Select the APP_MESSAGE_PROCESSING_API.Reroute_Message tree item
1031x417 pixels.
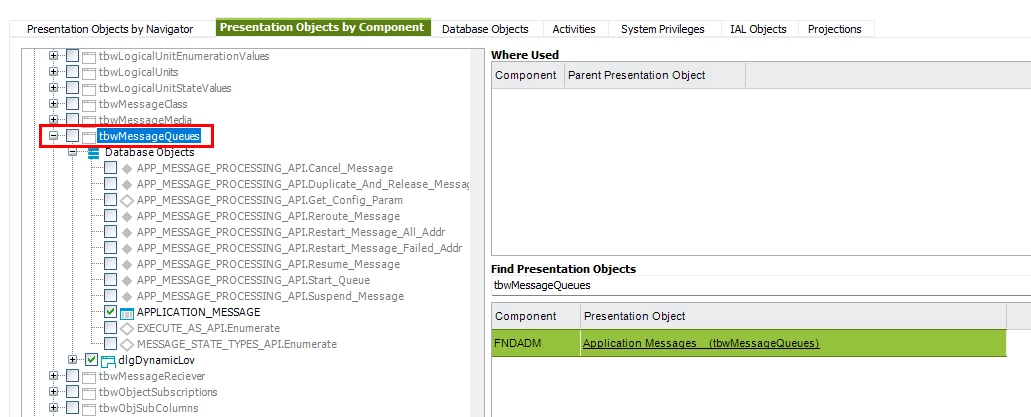tap(268, 216)
